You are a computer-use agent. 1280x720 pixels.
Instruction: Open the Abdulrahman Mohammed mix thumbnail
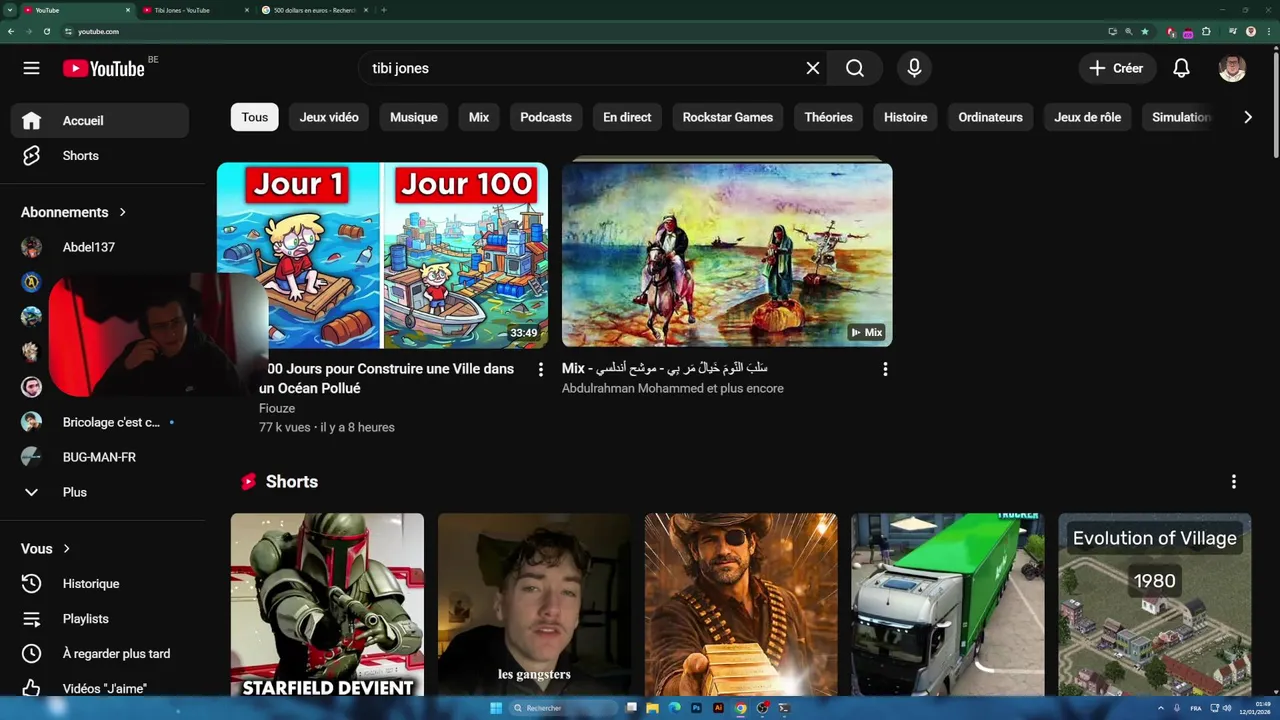727,255
